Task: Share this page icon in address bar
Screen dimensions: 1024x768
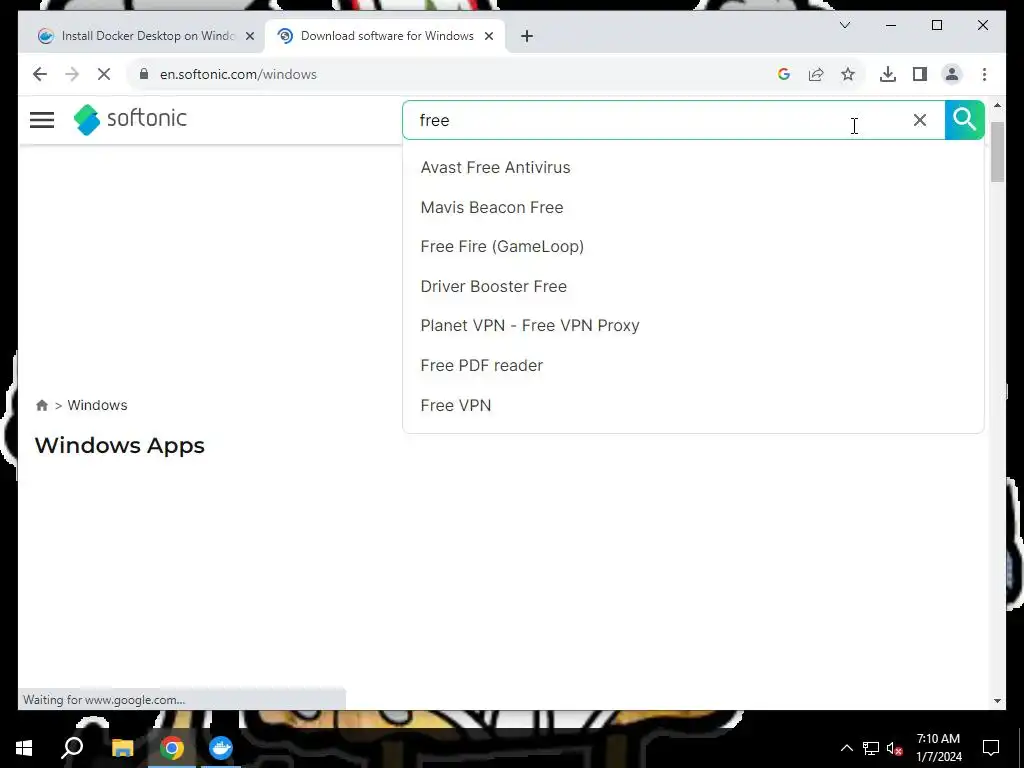Action: [x=816, y=74]
